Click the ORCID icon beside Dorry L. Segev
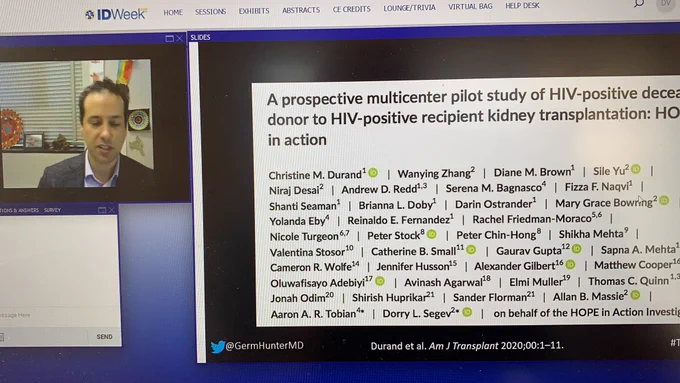This screenshot has height=383, width=680. [x=467, y=312]
